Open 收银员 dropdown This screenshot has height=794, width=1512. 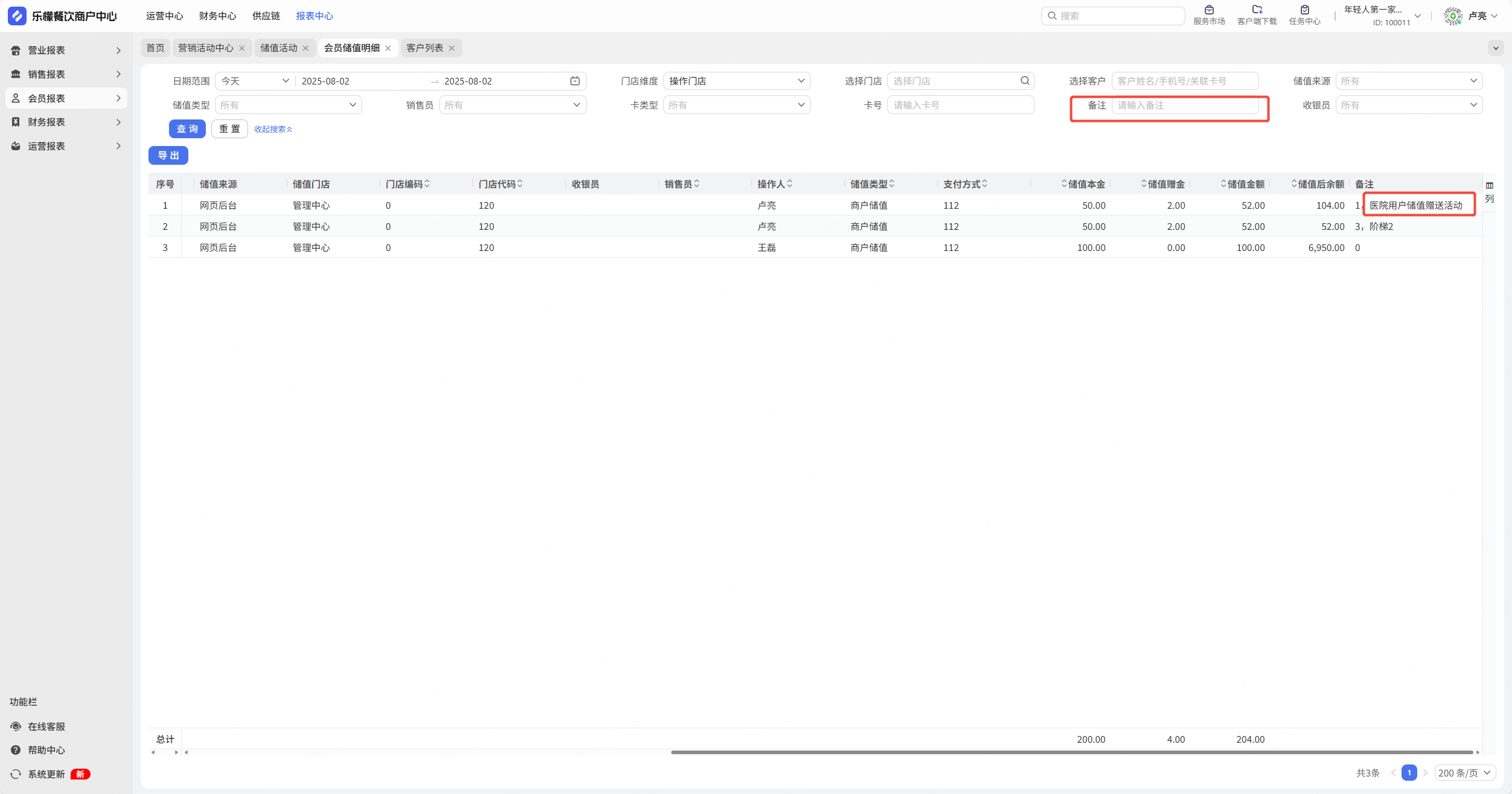click(1409, 105)
